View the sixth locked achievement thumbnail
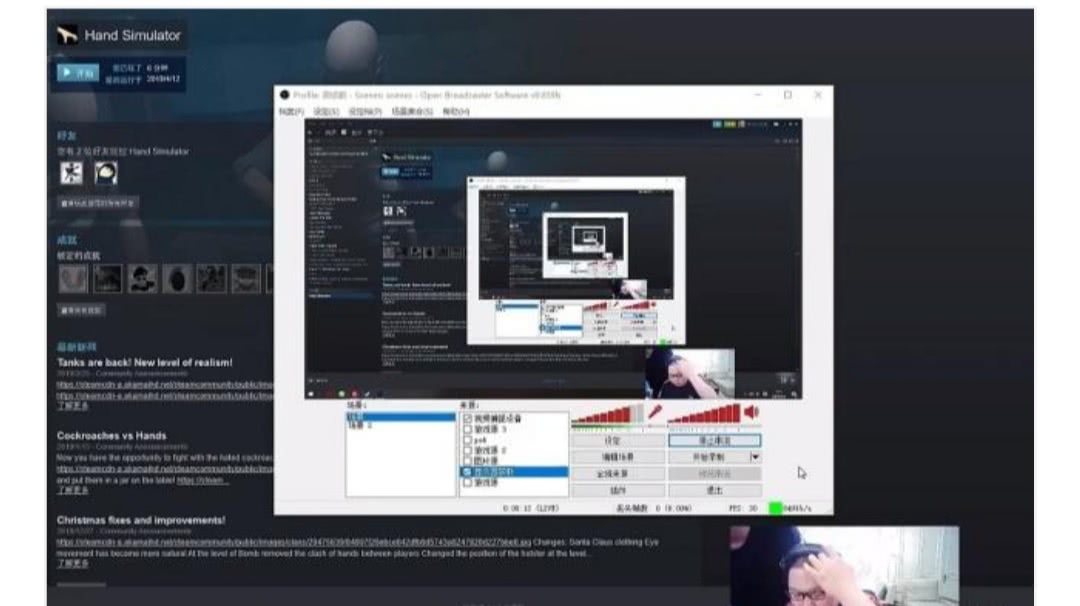This screenshot has width=1080, height=606. (x=246, y=279)
